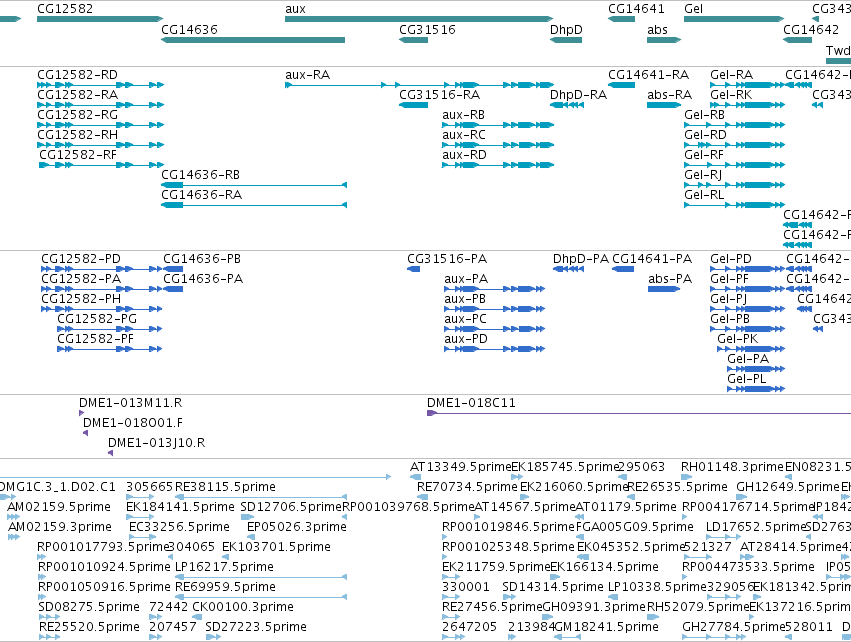Select the CG14636-RA transcript
This screenshot has height=642, width=851.
click(x=254, y=205)
